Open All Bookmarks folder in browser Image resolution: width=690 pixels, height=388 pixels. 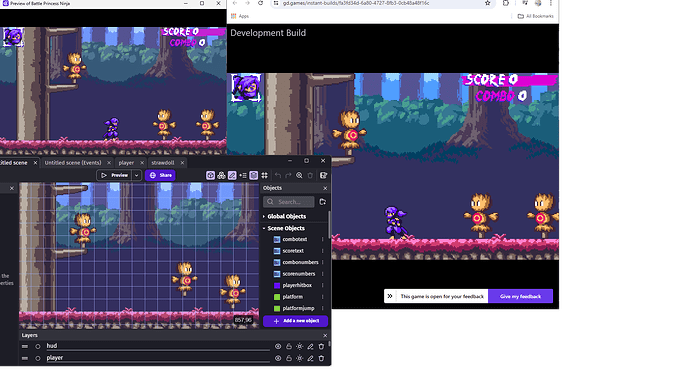point(536,16)
